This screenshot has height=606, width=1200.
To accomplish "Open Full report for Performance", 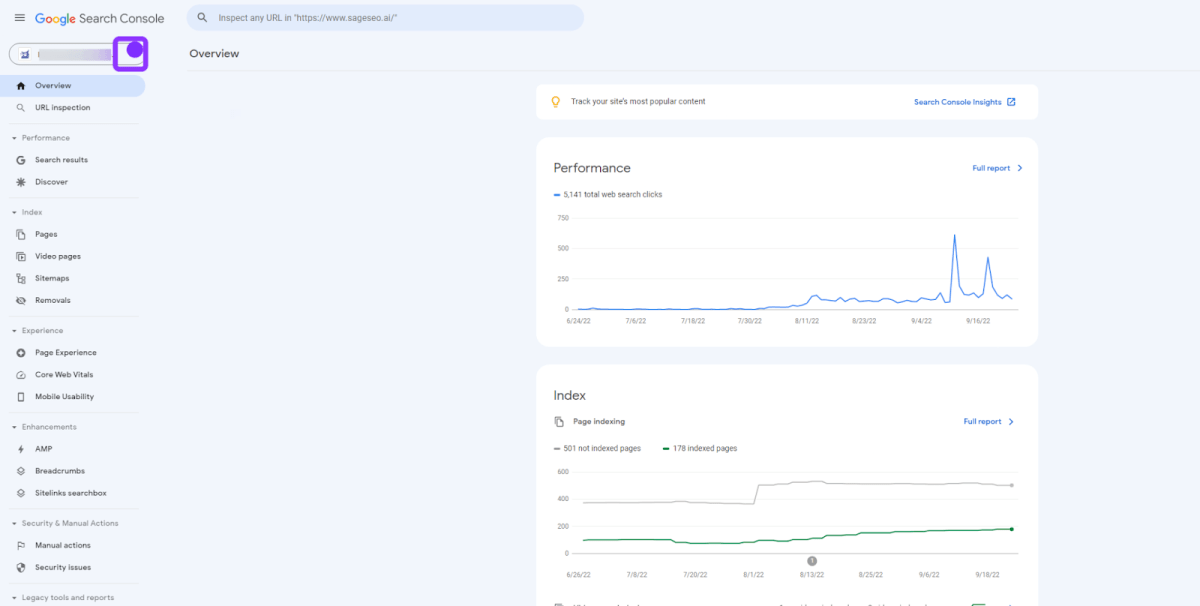I will tap(997, 168).
